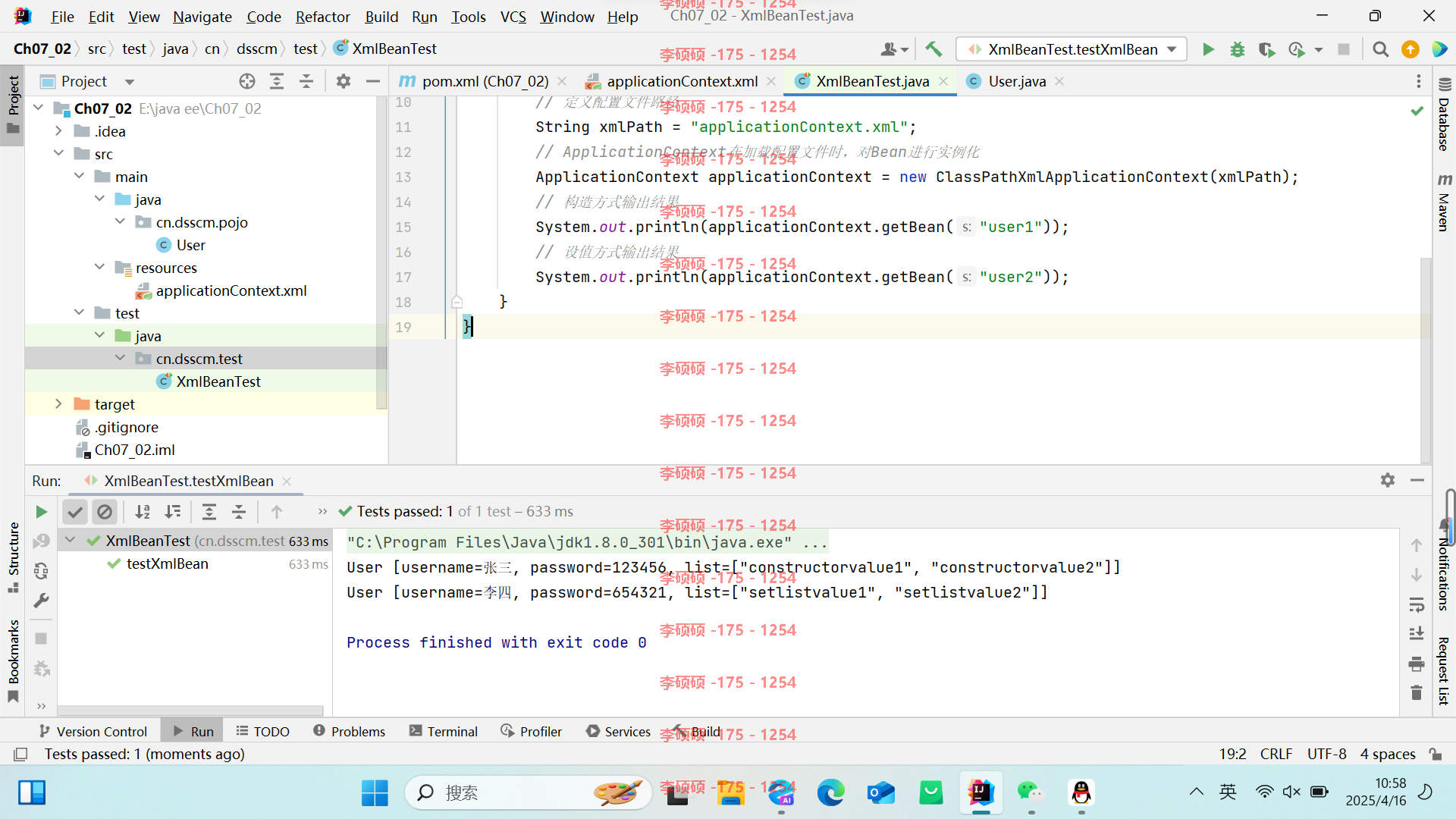Open the Version Control tool window
1456x819 pixels.
point(93,731)
